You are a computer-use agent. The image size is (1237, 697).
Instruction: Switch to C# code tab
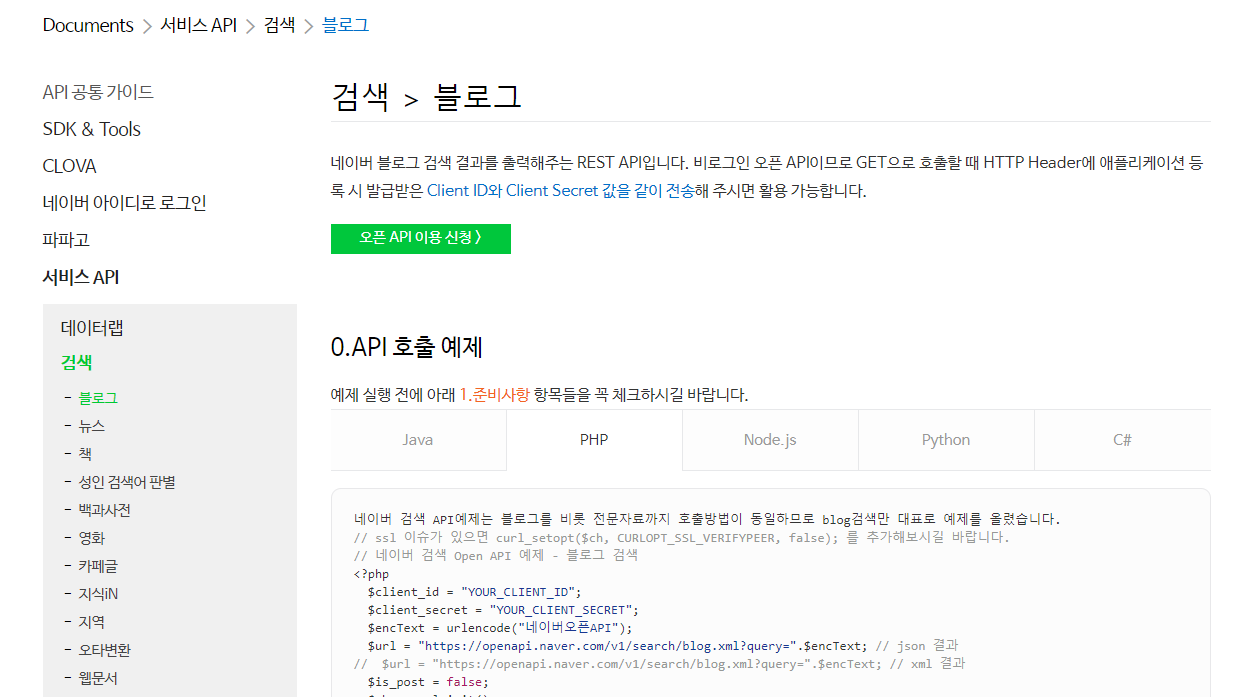(1122, 440)
